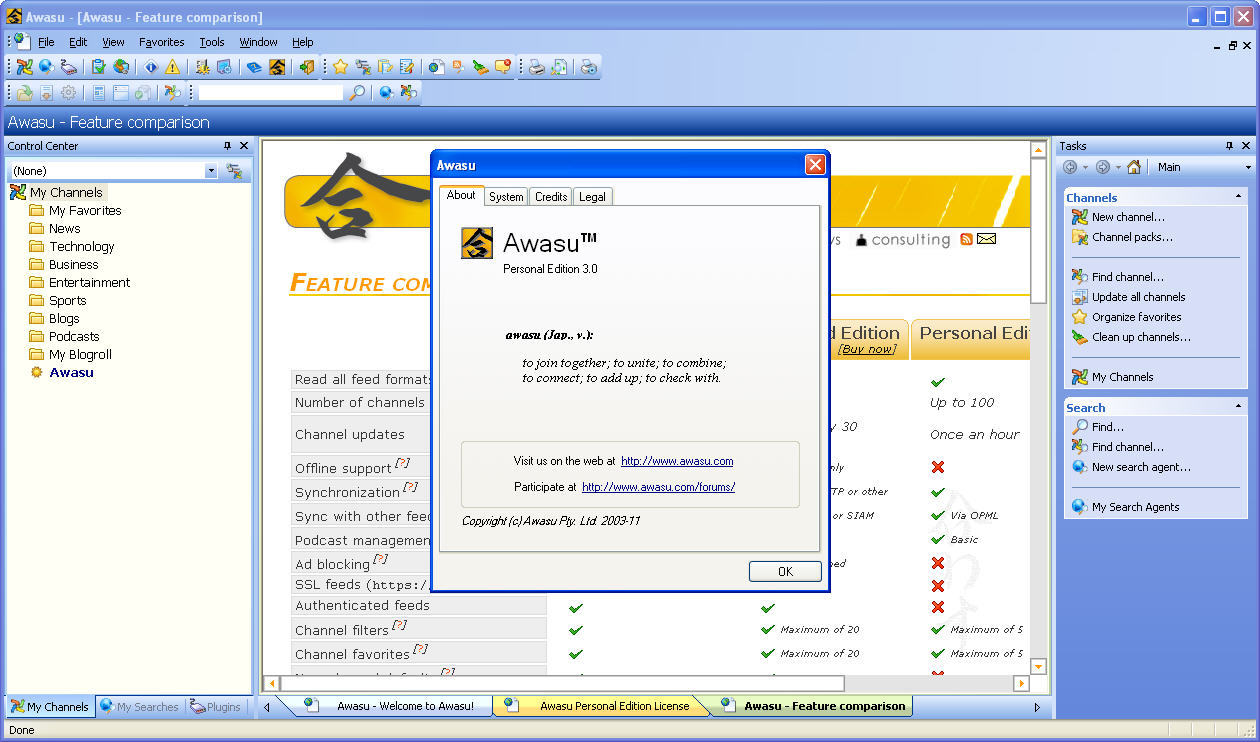The image size is (1260, 742).
Task: Select the My Searches bottom tab
Action: (x=140, y=707)
